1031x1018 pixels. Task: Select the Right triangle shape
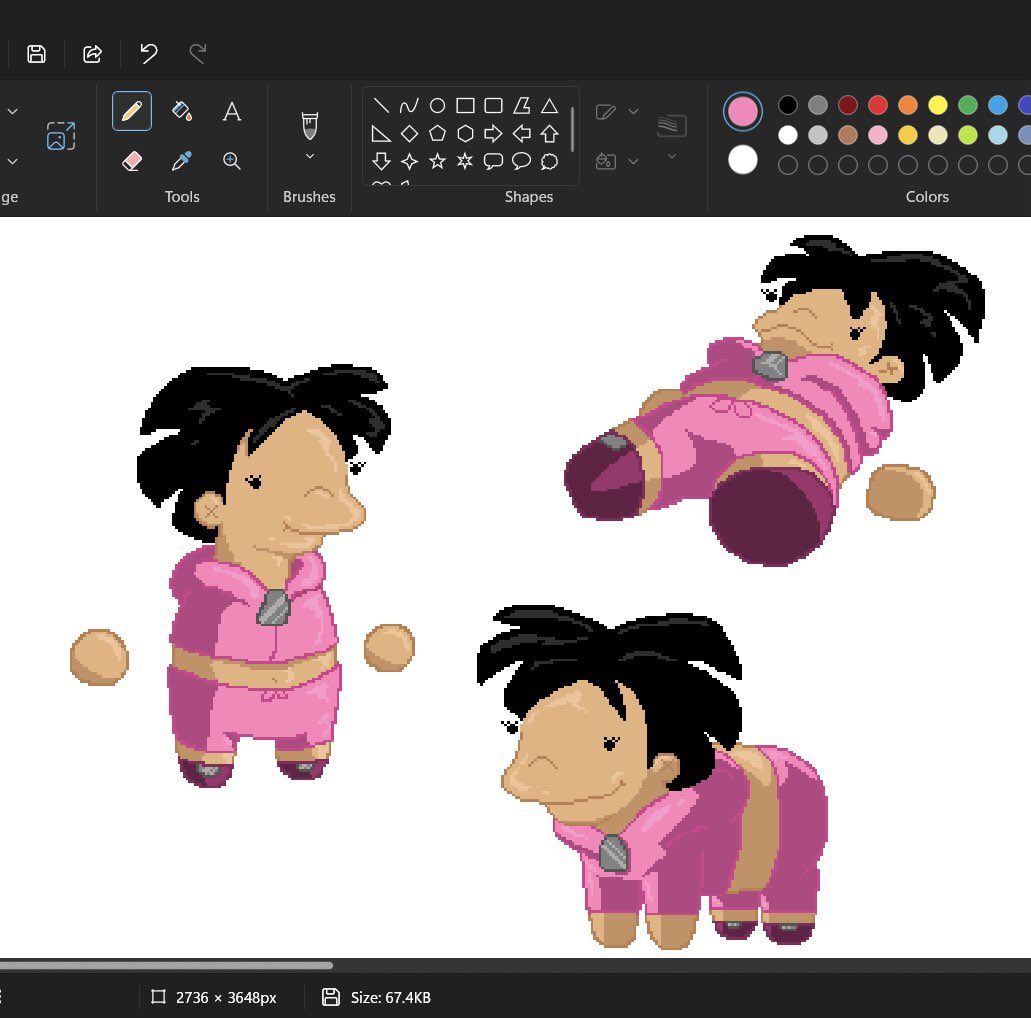tap(381, 133)
